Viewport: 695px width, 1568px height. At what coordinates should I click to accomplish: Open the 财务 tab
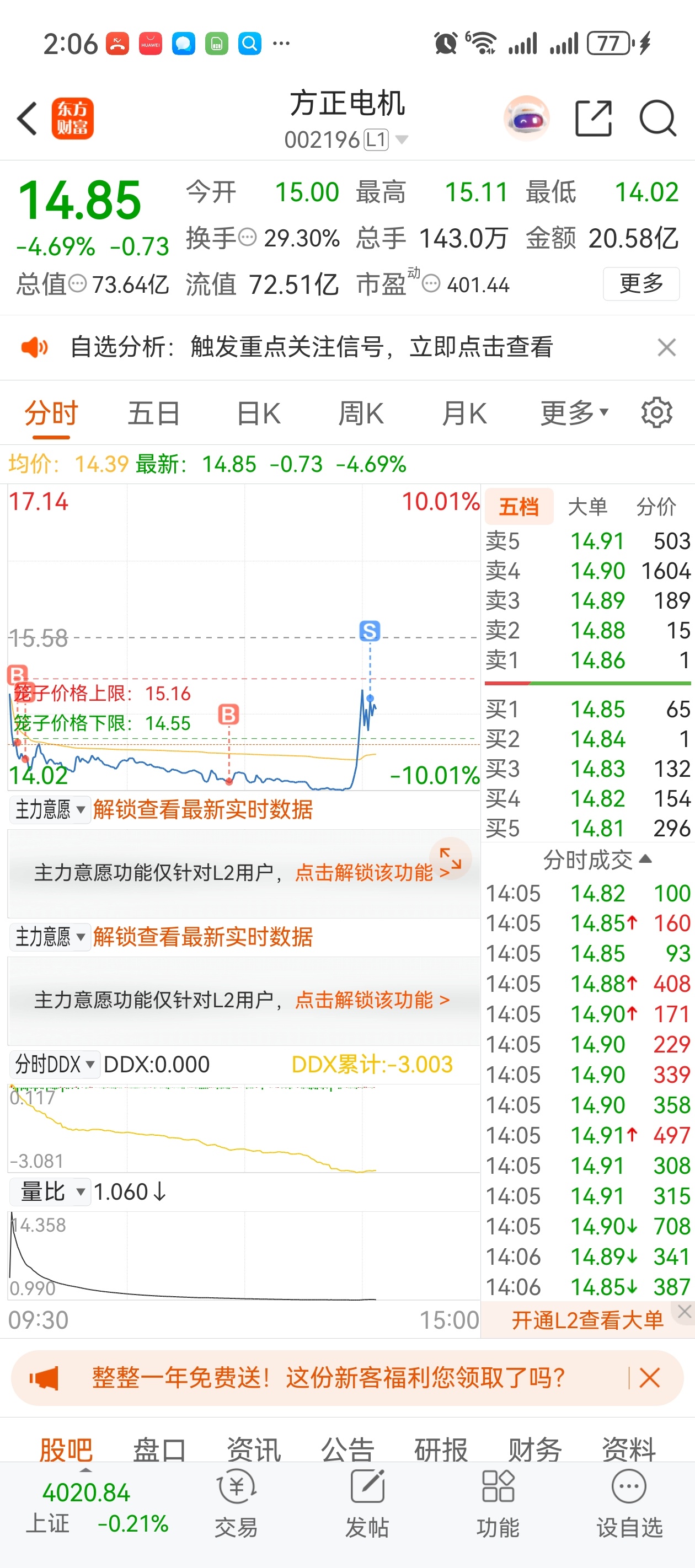pos(535,1449)
